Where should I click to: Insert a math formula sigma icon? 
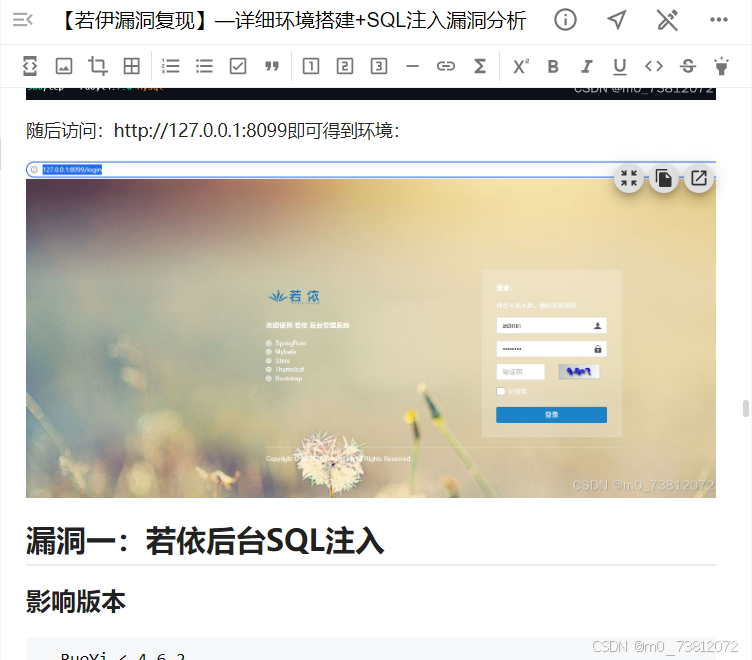[x=480, y=66]
